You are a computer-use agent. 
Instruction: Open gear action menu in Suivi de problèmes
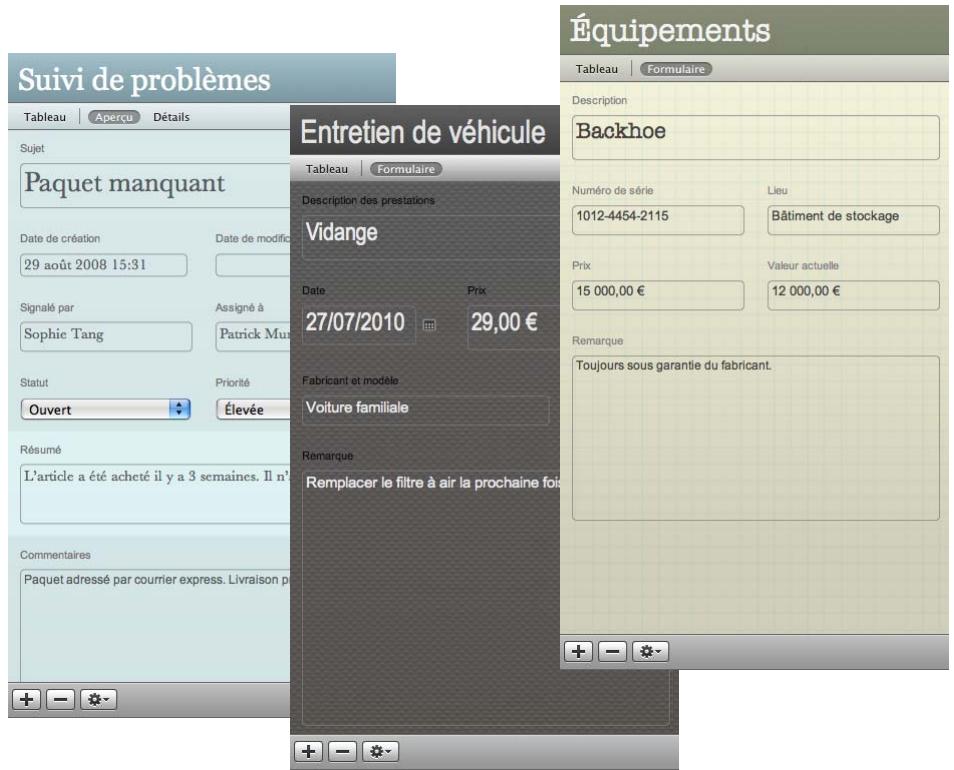(x=98, y=699)
